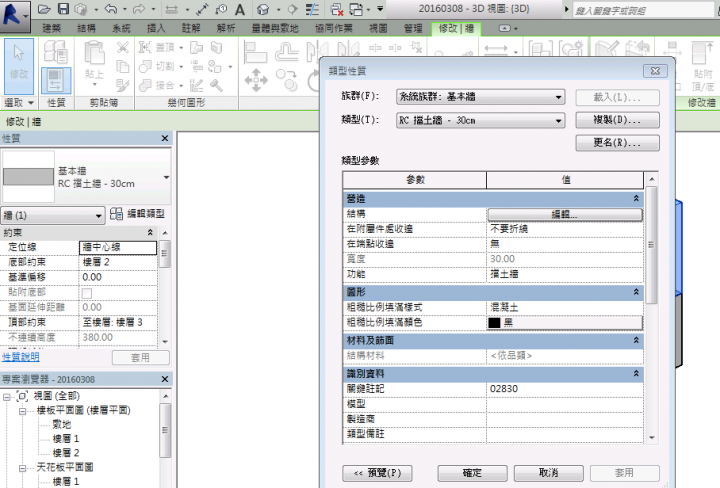Collapse the 營造 parameter group

(636, 198)
